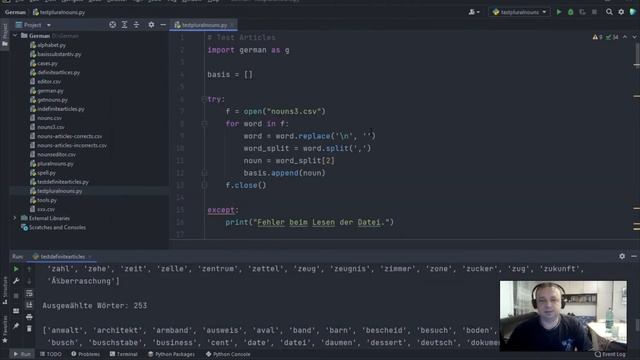Toggle Project tool window via left stripe
640x360 pixels.
5,36
